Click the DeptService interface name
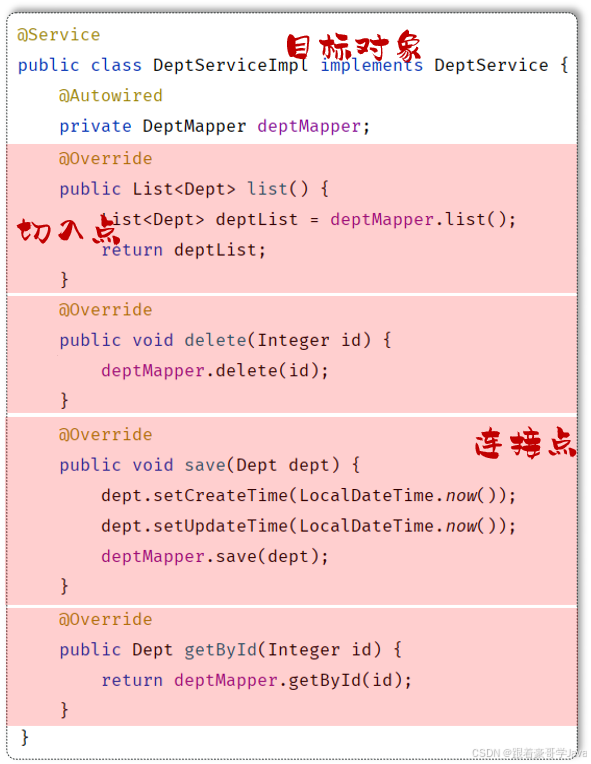Image resolution: width=591 pixels, height=764 pixels. 491,65
